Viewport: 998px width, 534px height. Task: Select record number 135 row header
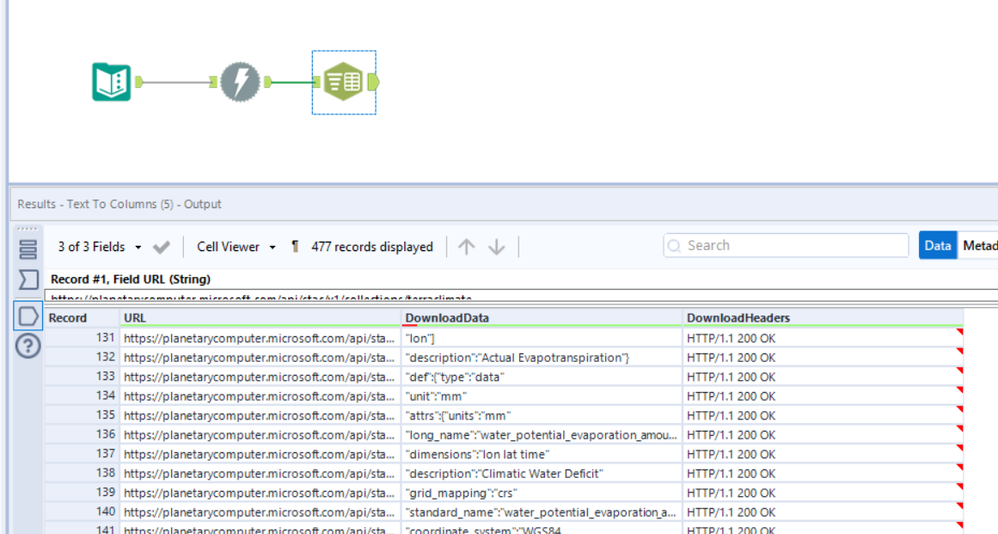point(82,416)
